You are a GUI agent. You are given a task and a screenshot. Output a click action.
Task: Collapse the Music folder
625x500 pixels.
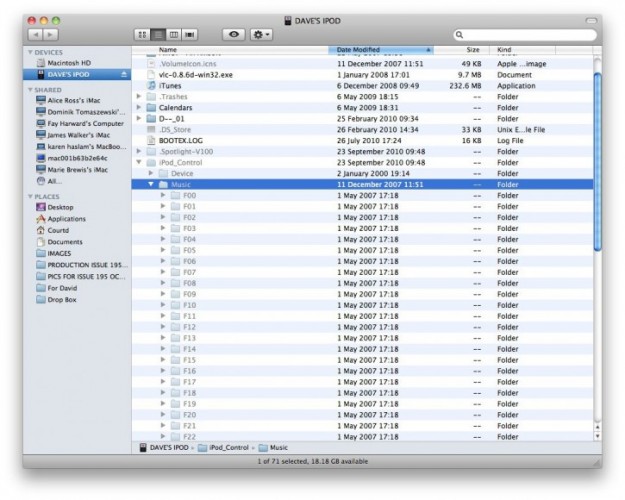(151, 184)
